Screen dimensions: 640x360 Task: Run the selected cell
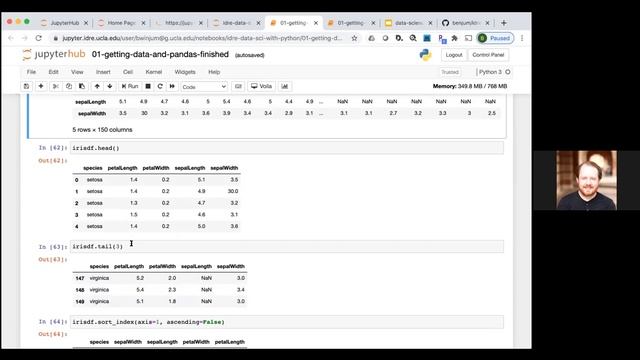click(130, 86)
